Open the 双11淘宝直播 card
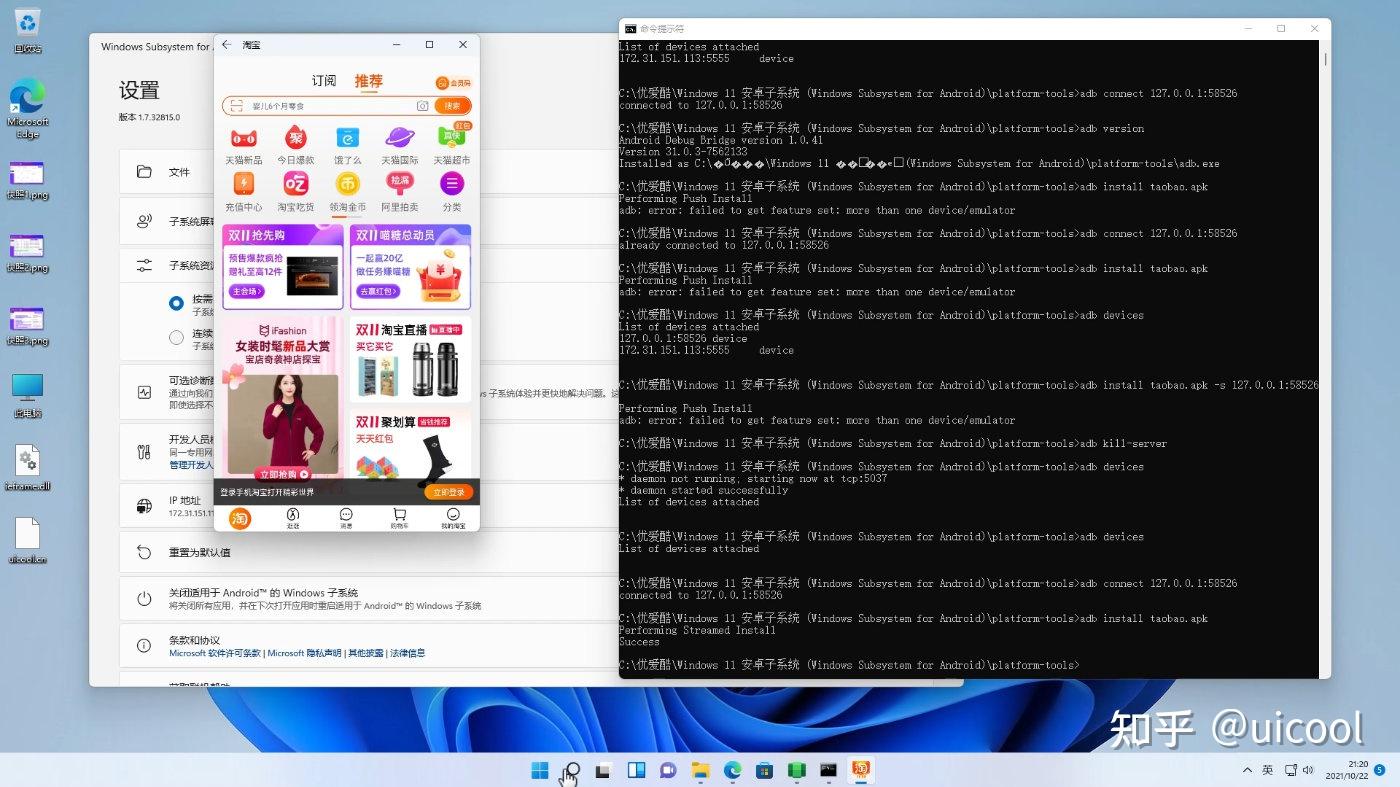Screen dimensions: 1400x787 (x=410, y=360)
